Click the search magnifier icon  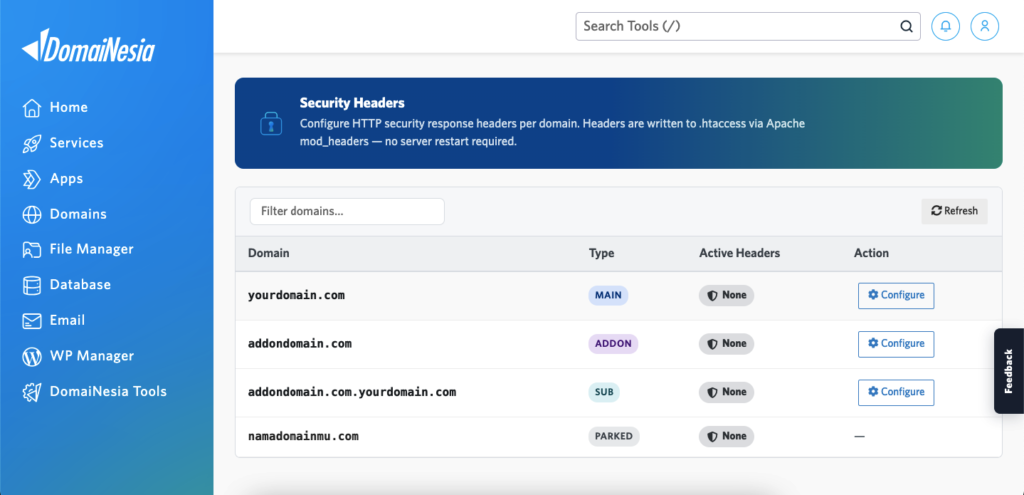[x=906, y=26]
